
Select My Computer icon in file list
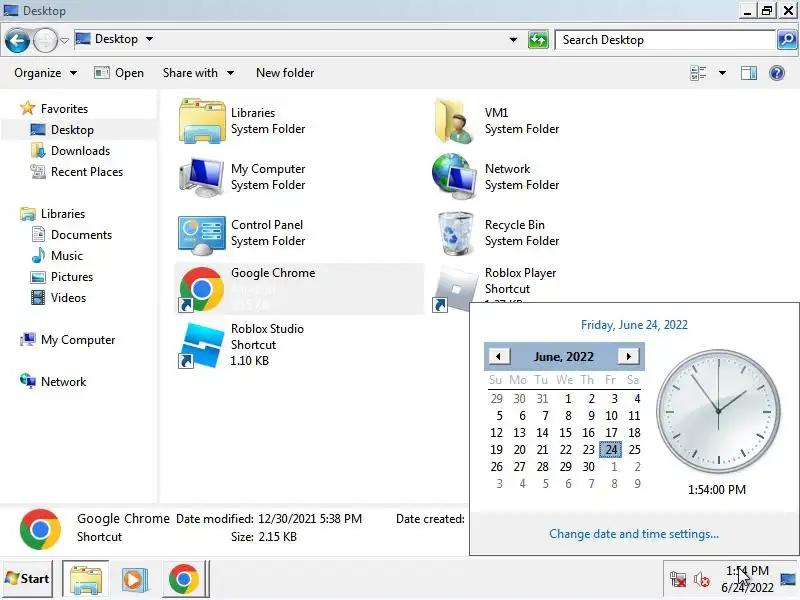click(x=202, y=177)
